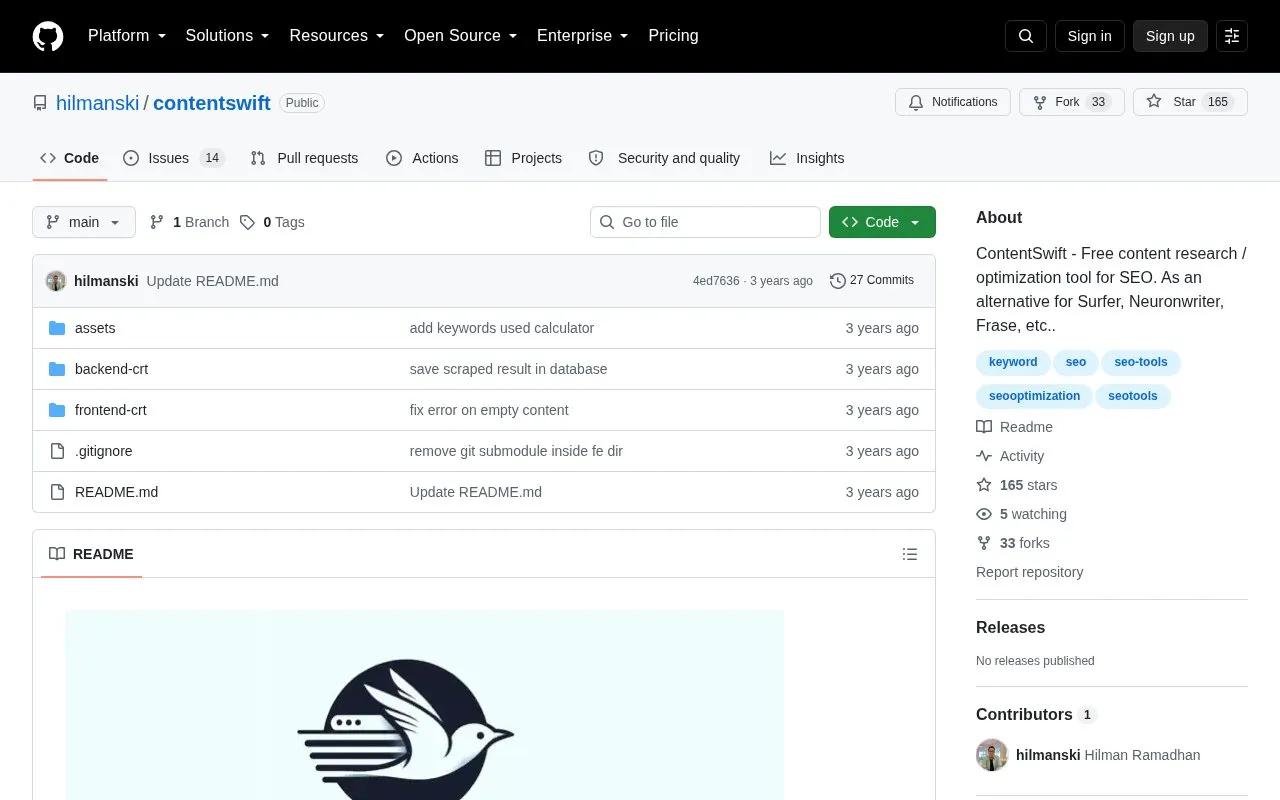Open the .gitignore file

(103, 451)
